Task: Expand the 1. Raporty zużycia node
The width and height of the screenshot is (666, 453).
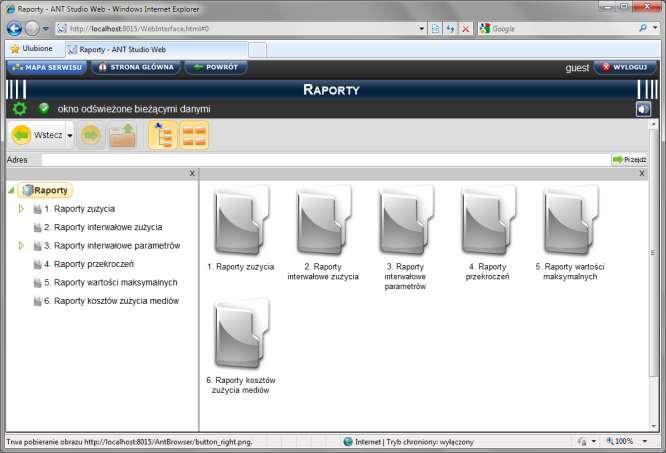Action: click(21, 209)
